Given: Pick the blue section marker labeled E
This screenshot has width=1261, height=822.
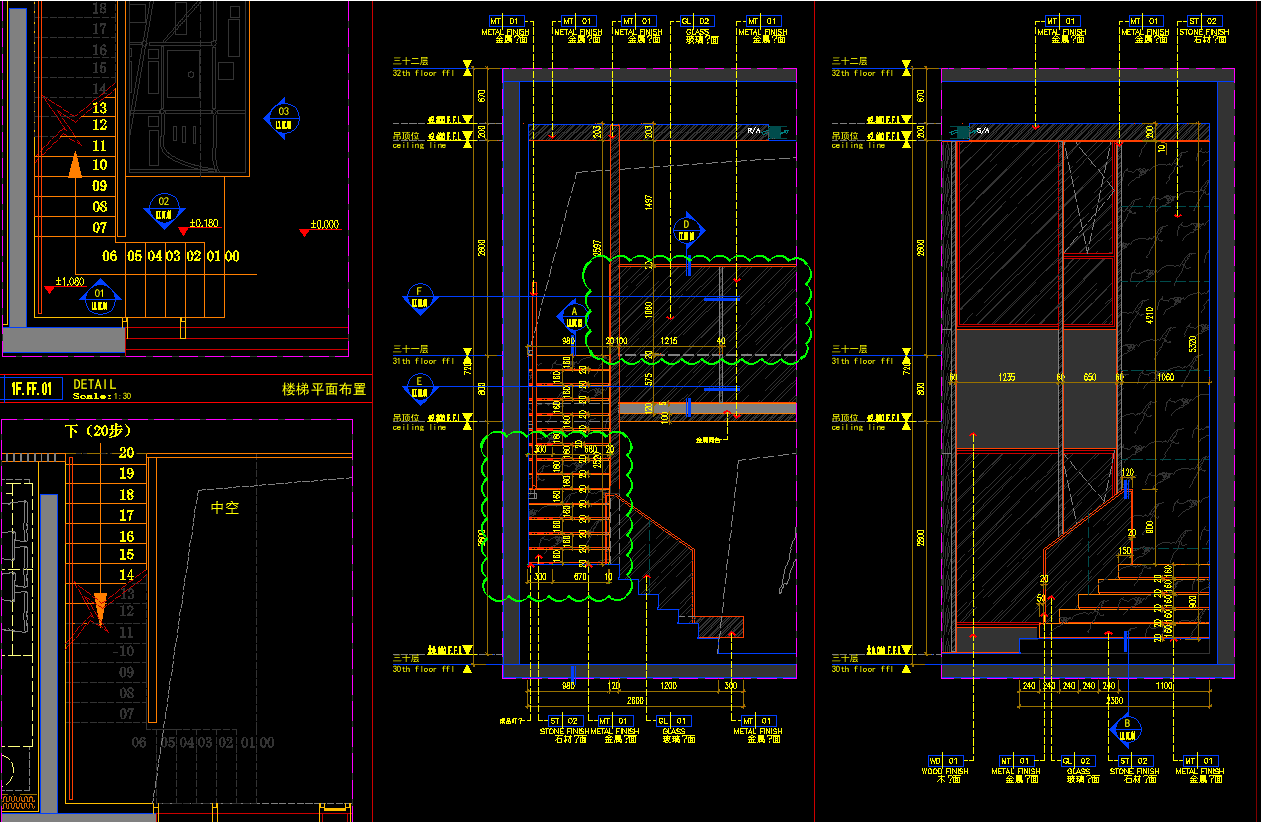Looking at the screenshot, I should 420,386.
